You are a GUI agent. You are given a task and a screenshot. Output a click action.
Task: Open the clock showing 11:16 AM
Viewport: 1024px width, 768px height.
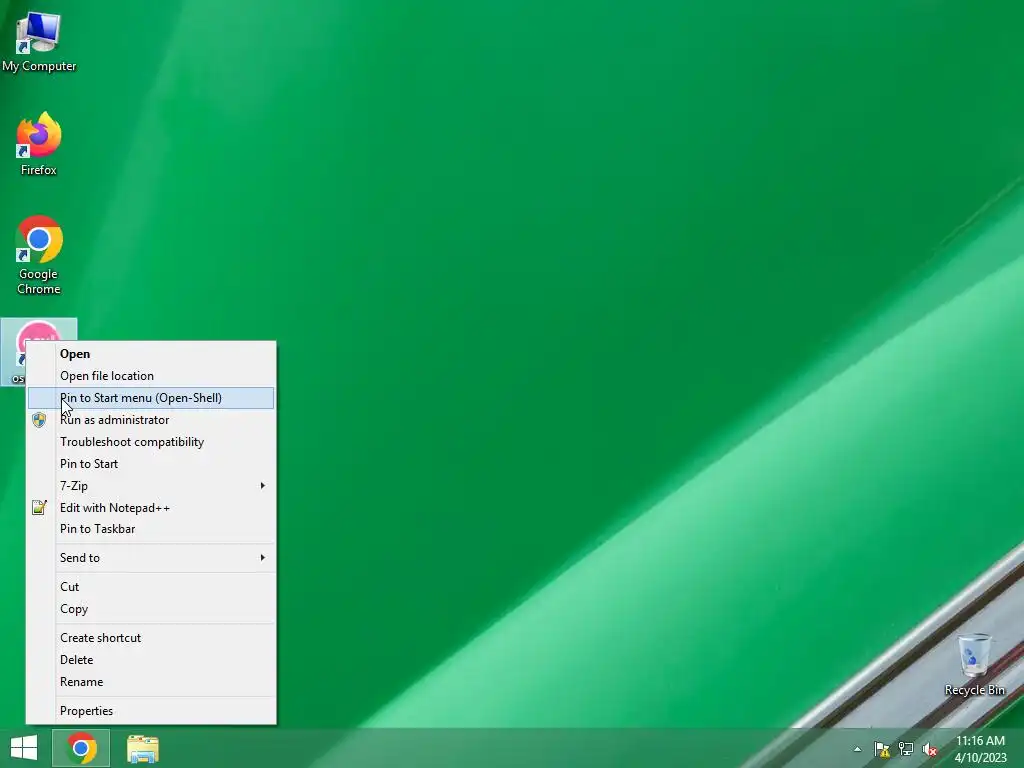point(980,748)
